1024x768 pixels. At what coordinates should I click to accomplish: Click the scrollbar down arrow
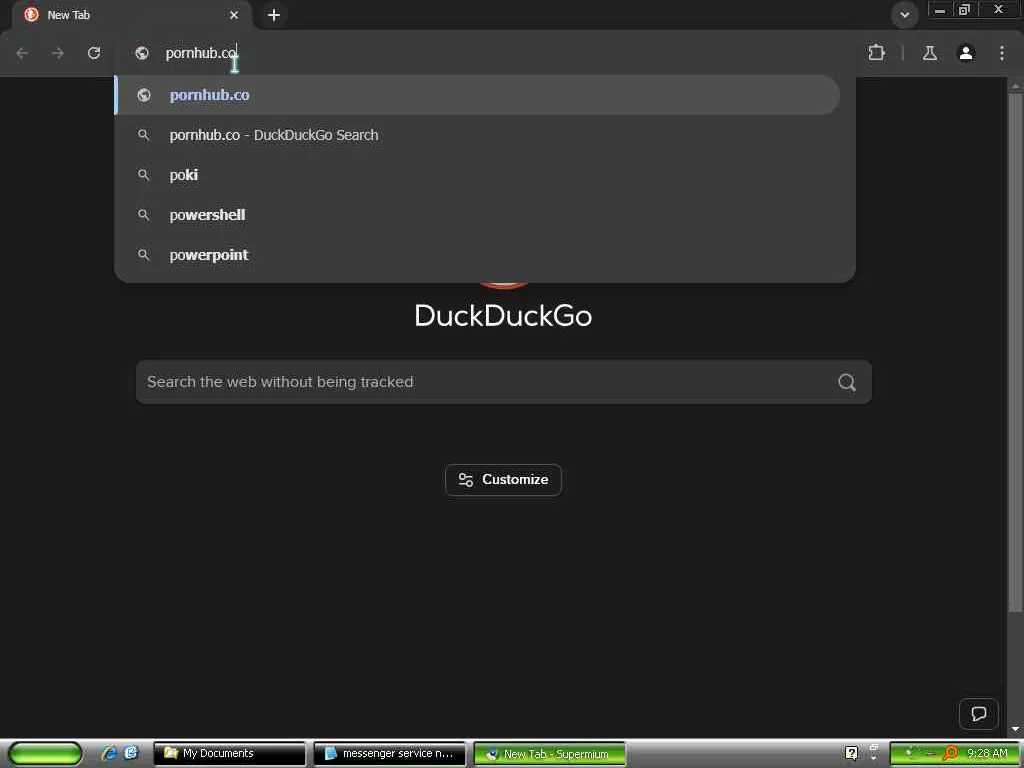coord(1015,729)
